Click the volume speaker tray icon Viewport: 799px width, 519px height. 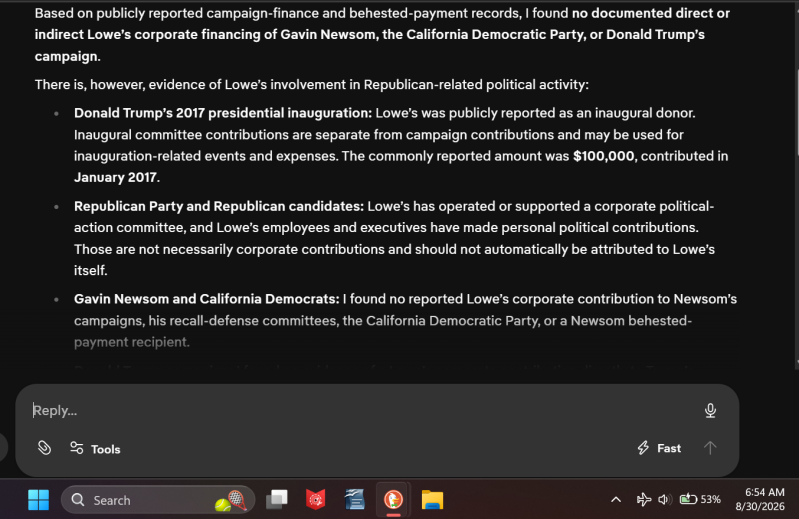click(x=664, y=500)
